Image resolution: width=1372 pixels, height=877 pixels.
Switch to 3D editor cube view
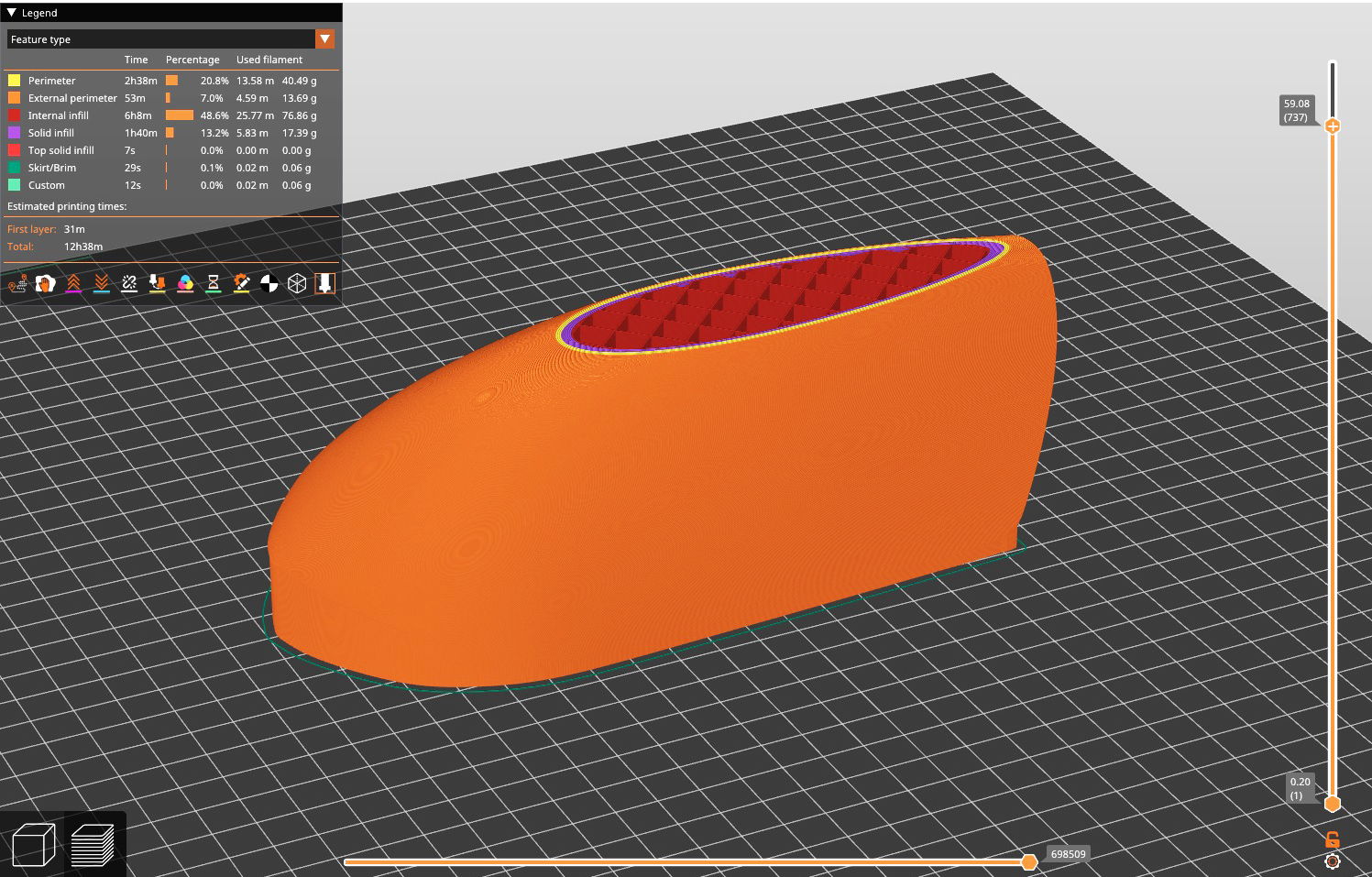(x=34, y=844)
